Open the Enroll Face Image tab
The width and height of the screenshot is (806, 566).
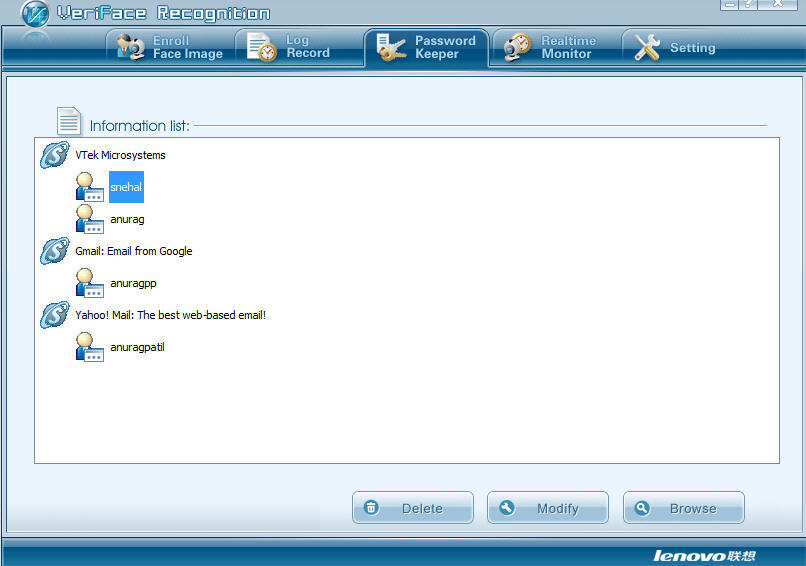pos(169,47)
